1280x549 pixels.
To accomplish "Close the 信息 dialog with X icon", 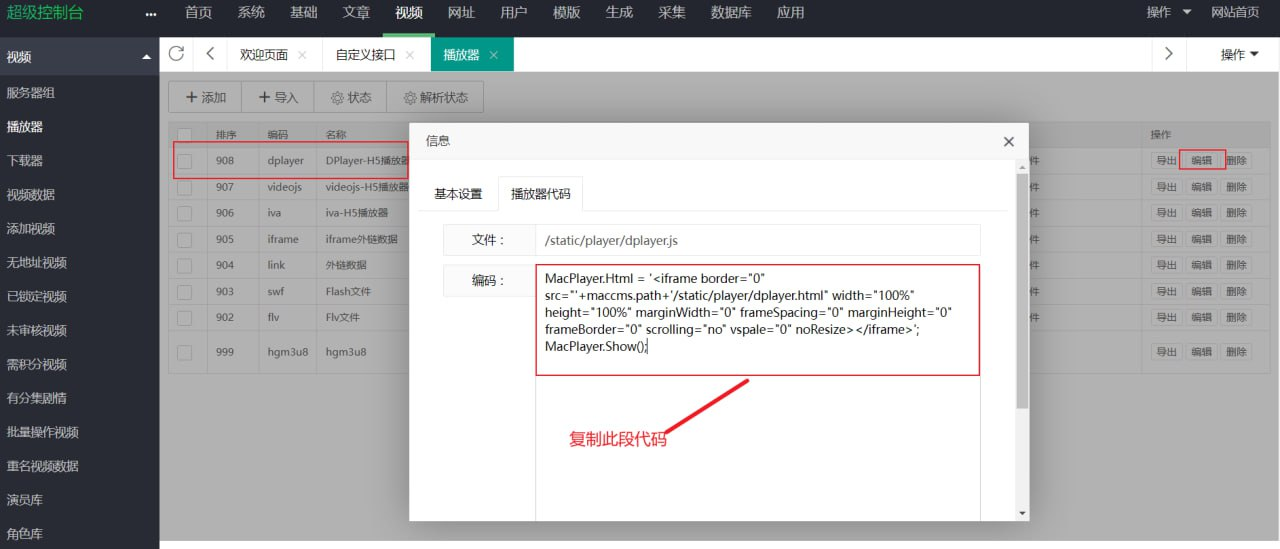I will tap(1008, 142).
